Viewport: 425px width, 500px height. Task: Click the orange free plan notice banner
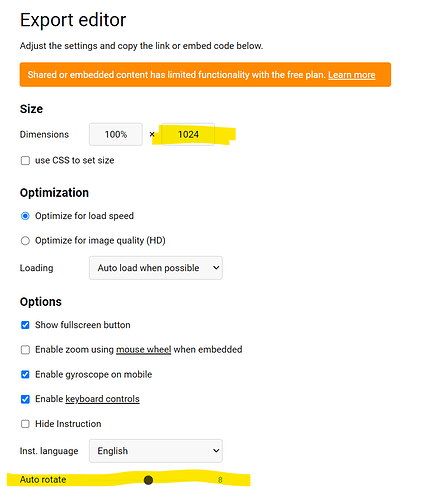[x=205, y=75]
